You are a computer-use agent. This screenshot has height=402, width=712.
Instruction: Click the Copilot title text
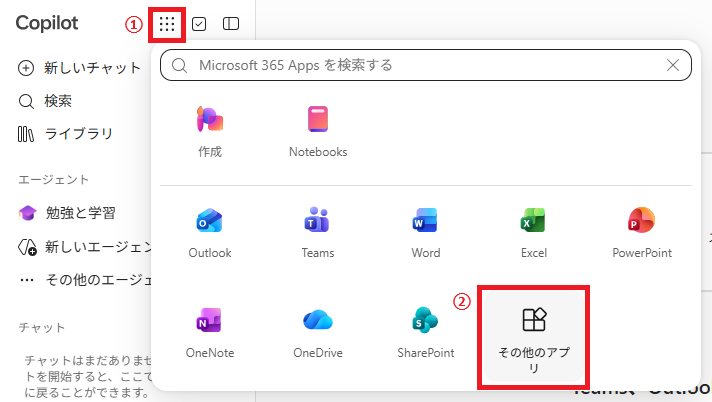click(x=47, y=23)
